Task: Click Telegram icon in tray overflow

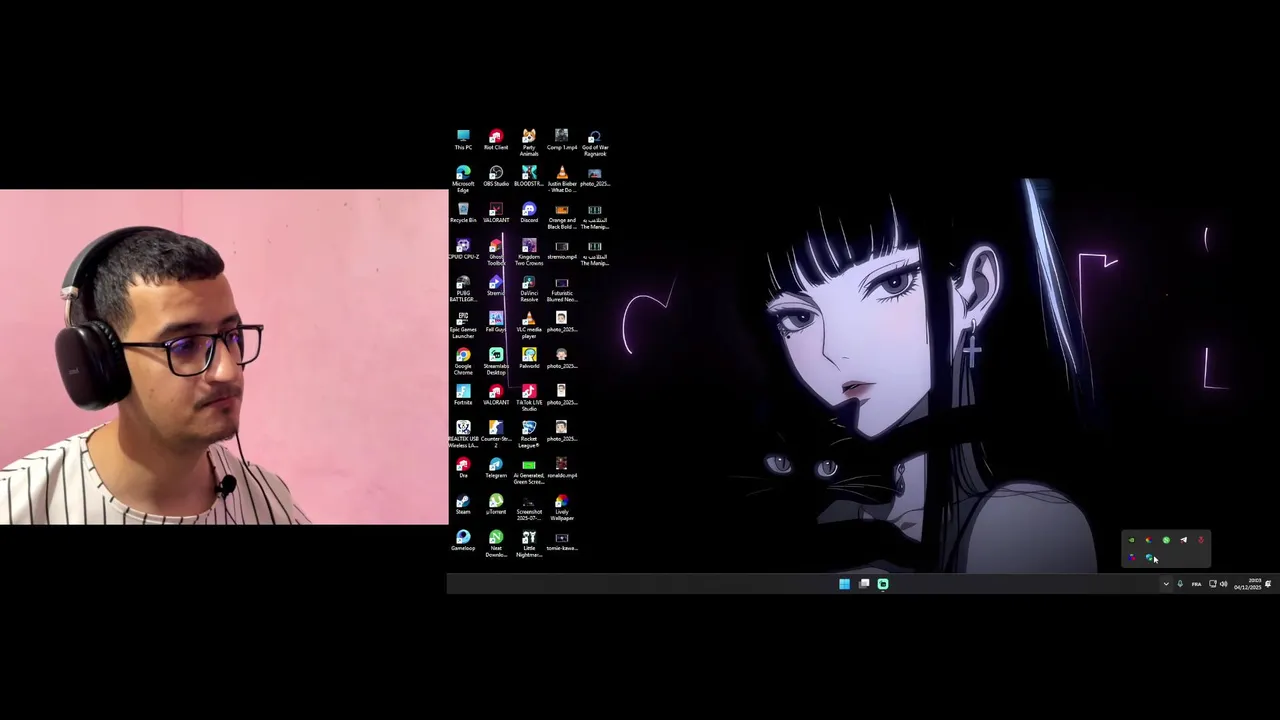Action: 1183,540
